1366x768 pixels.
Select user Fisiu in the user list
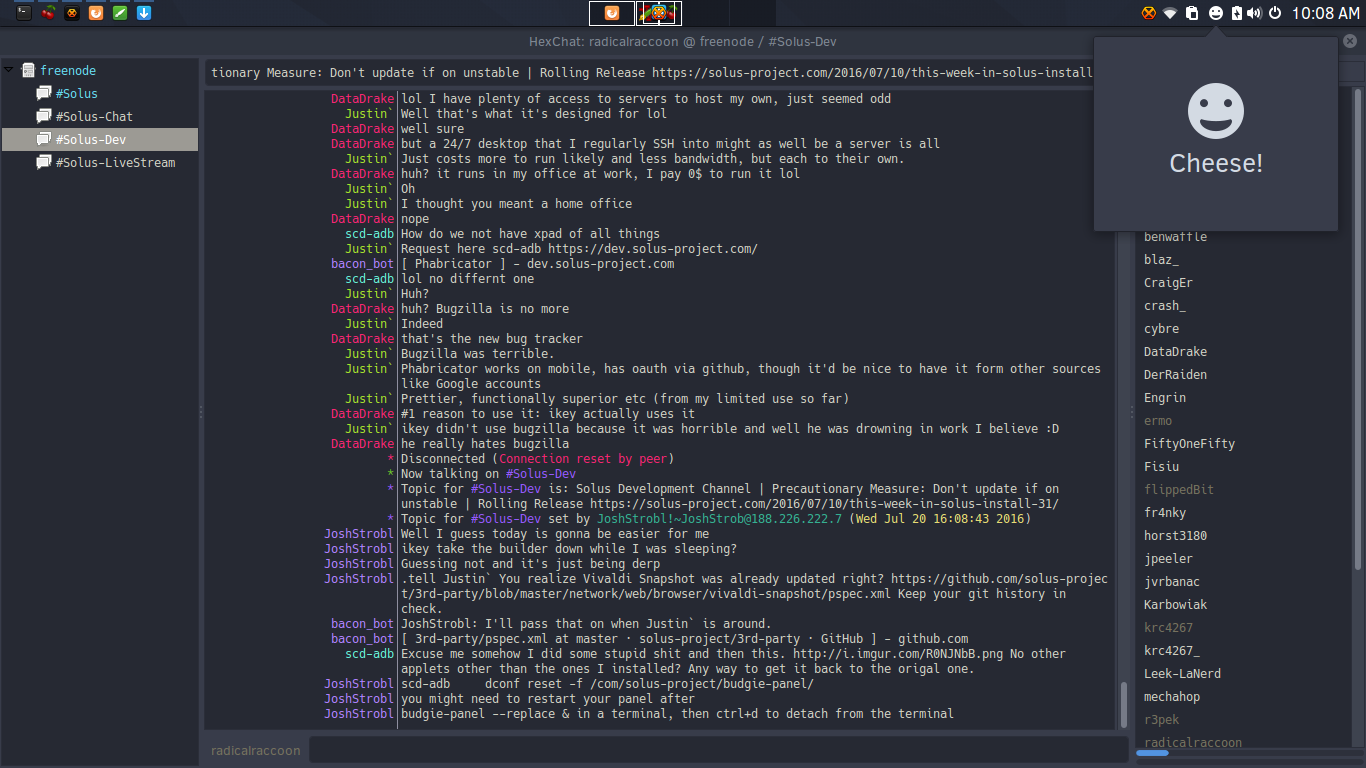[x=1162, y=467]
